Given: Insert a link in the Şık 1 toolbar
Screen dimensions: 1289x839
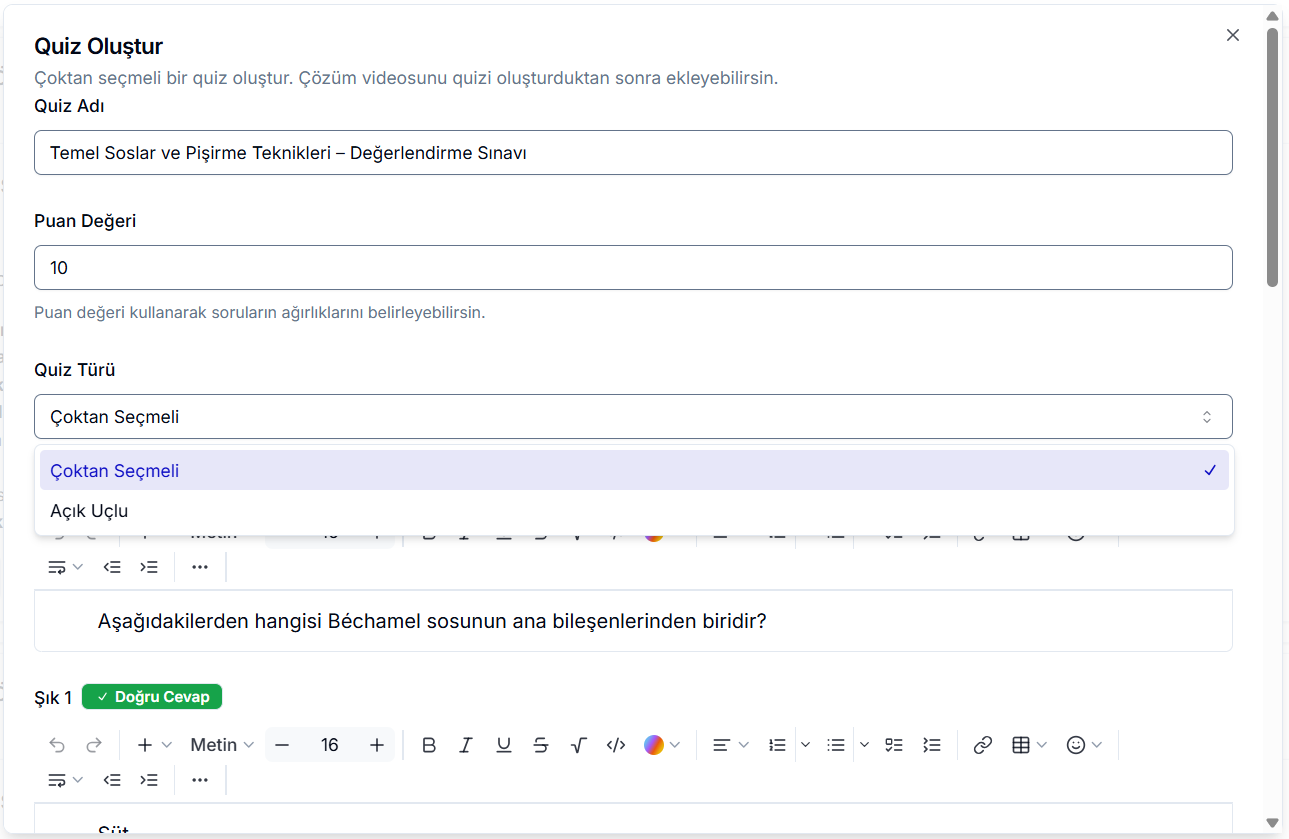Looking at the screenshot, I should [983, 745].
